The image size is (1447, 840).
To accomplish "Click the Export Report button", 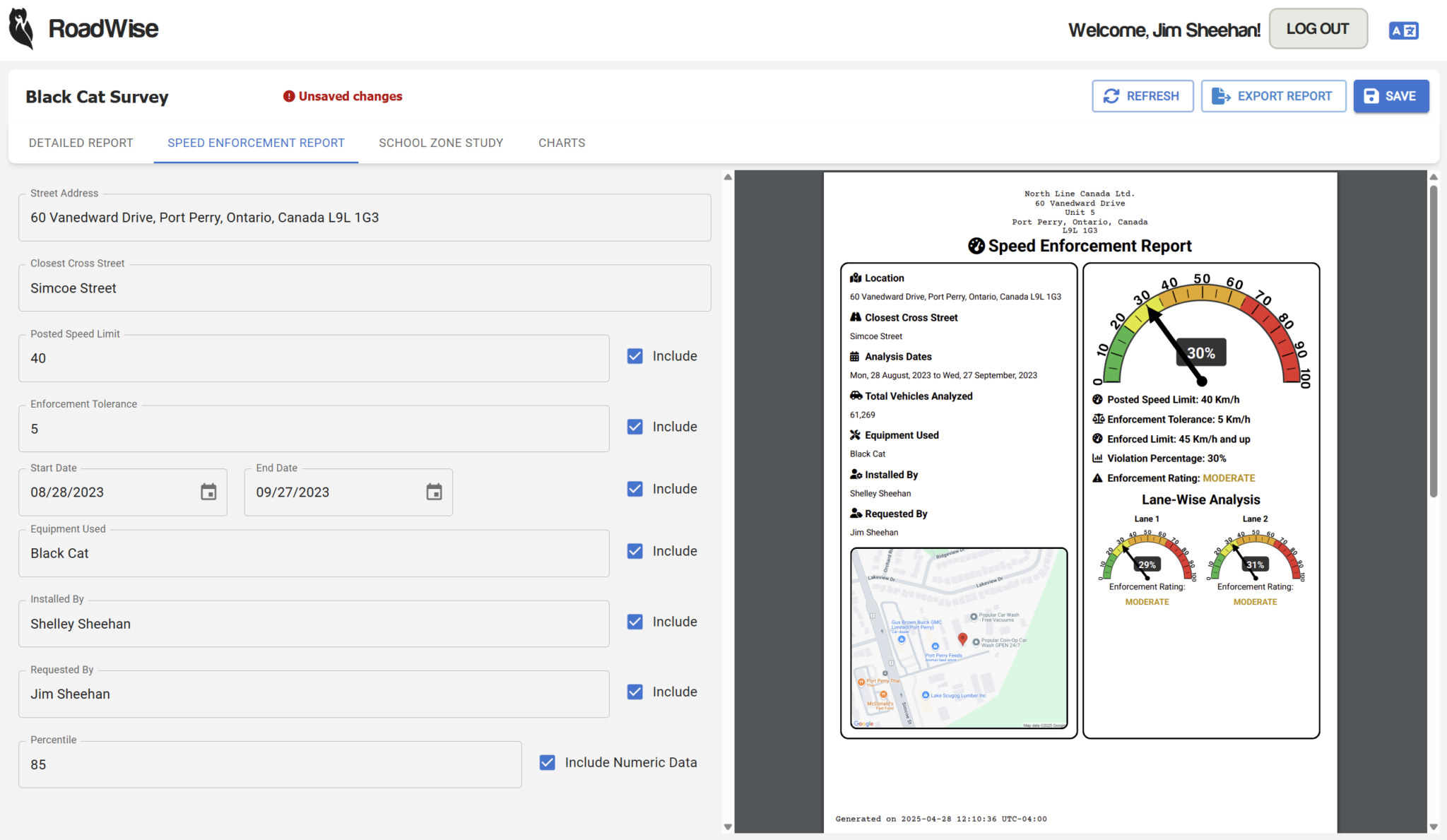I will pos(1273,96).
